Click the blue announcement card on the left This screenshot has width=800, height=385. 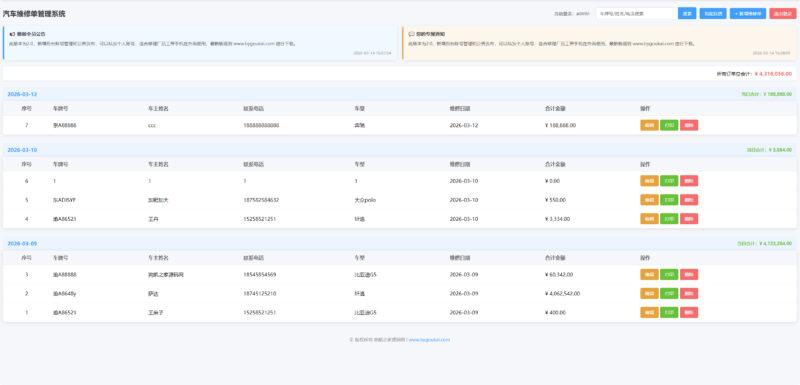click(x=200, y=43)
